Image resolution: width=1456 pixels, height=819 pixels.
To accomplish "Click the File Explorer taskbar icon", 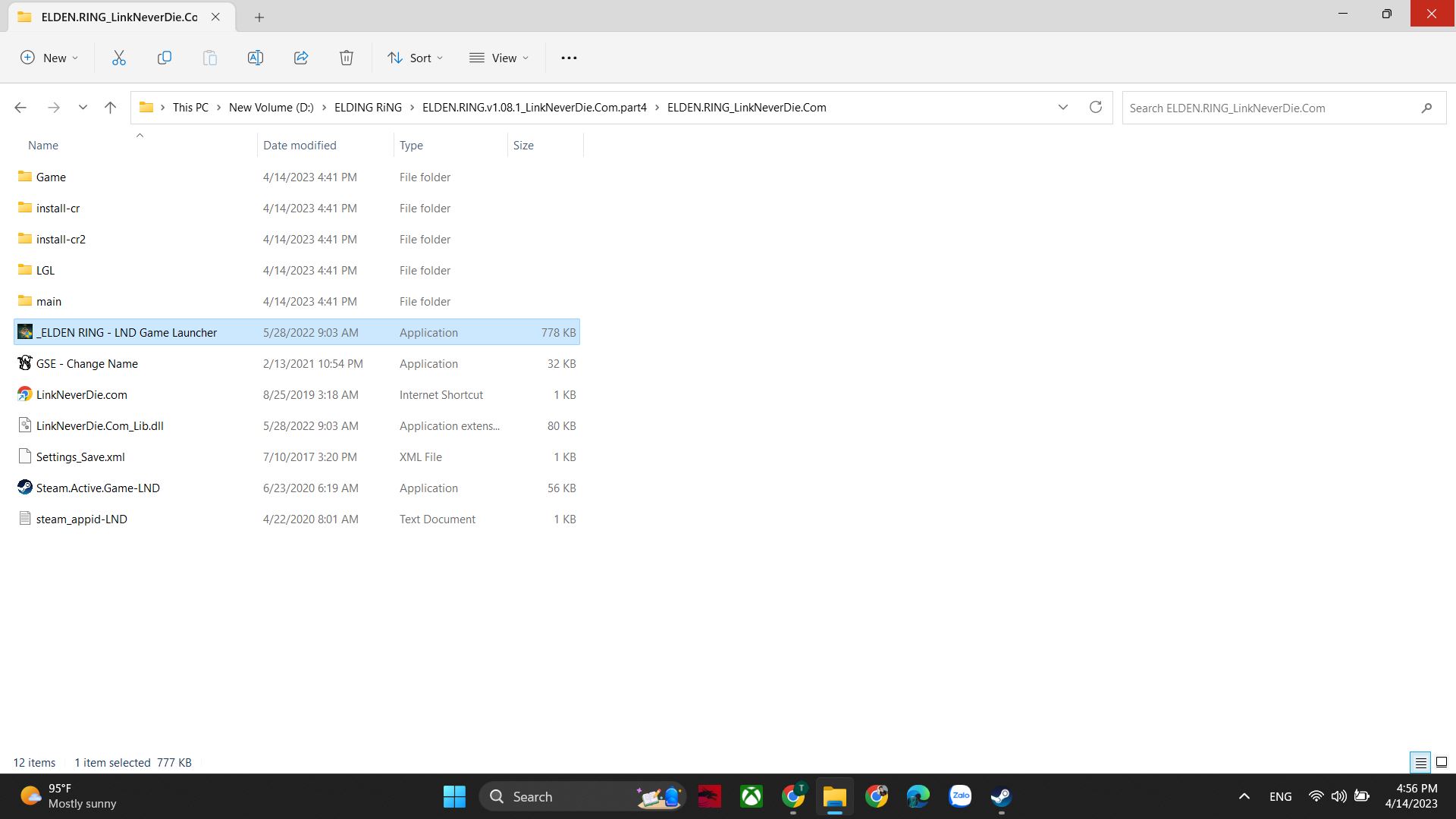I will tap(835, 796).
